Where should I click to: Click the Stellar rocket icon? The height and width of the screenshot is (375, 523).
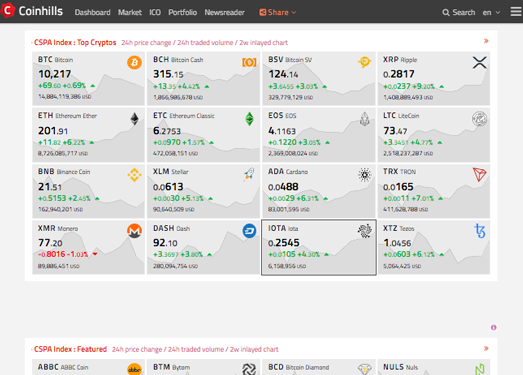point(249,174)
